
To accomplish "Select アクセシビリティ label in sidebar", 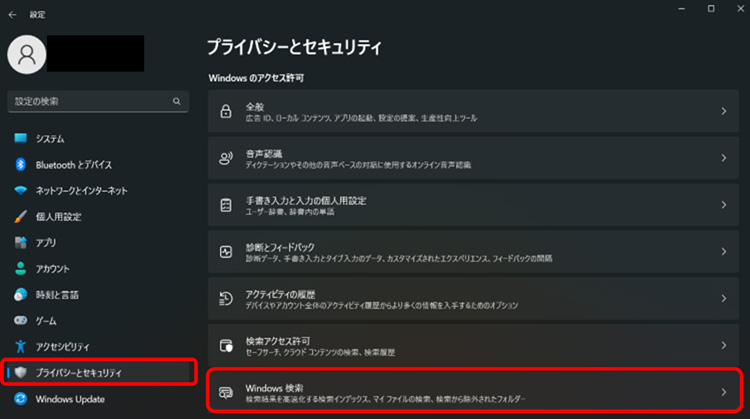I will click(x=63, y=347).
